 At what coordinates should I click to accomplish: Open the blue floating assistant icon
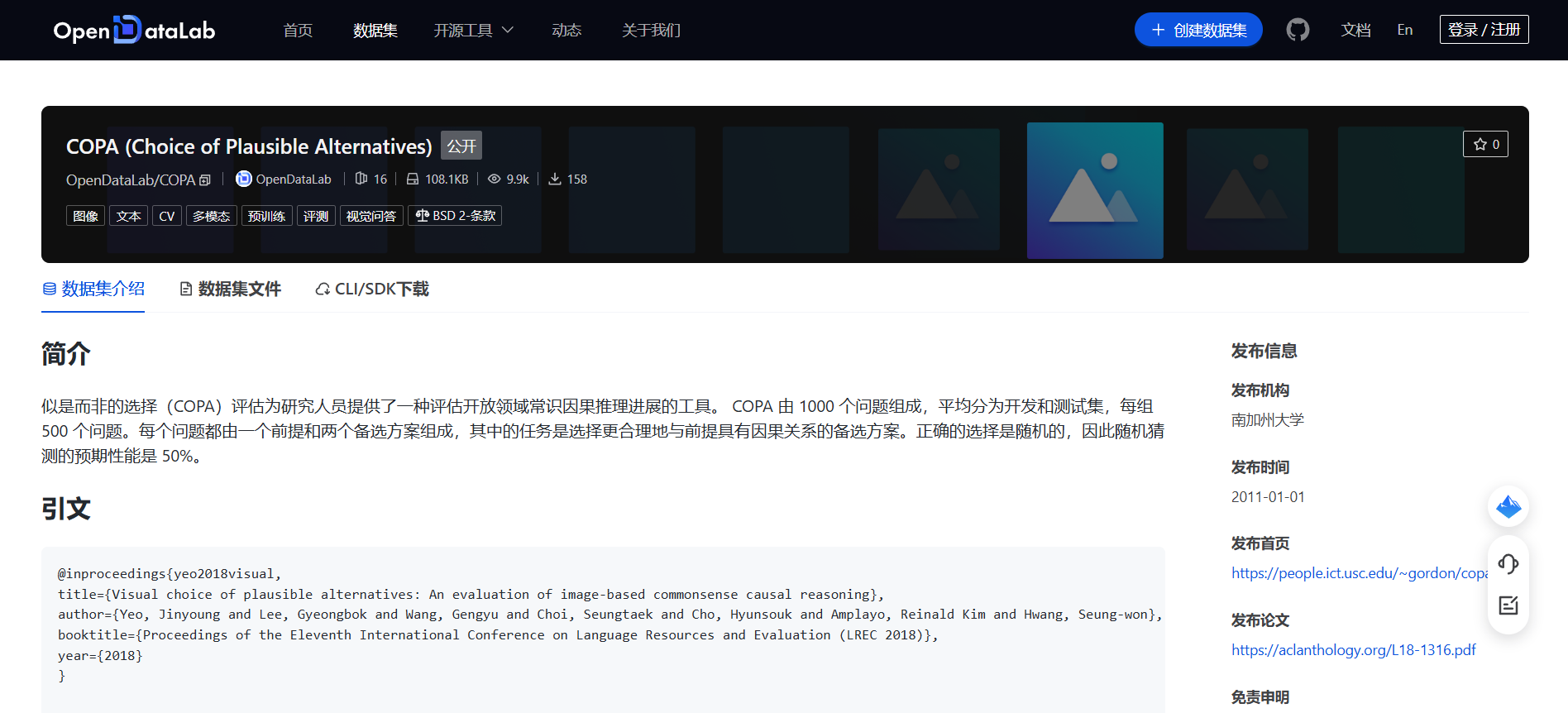[1508, 506]
